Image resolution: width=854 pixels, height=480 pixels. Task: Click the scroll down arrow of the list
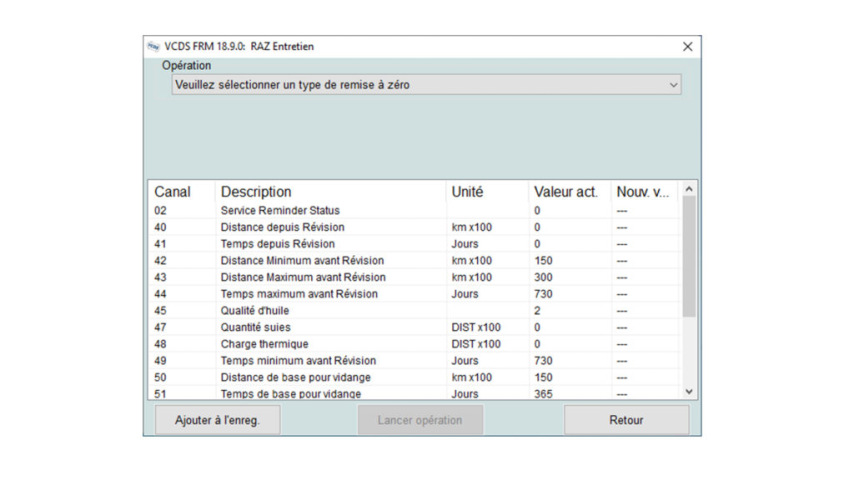pyautogui.click(x=689, y=392)
